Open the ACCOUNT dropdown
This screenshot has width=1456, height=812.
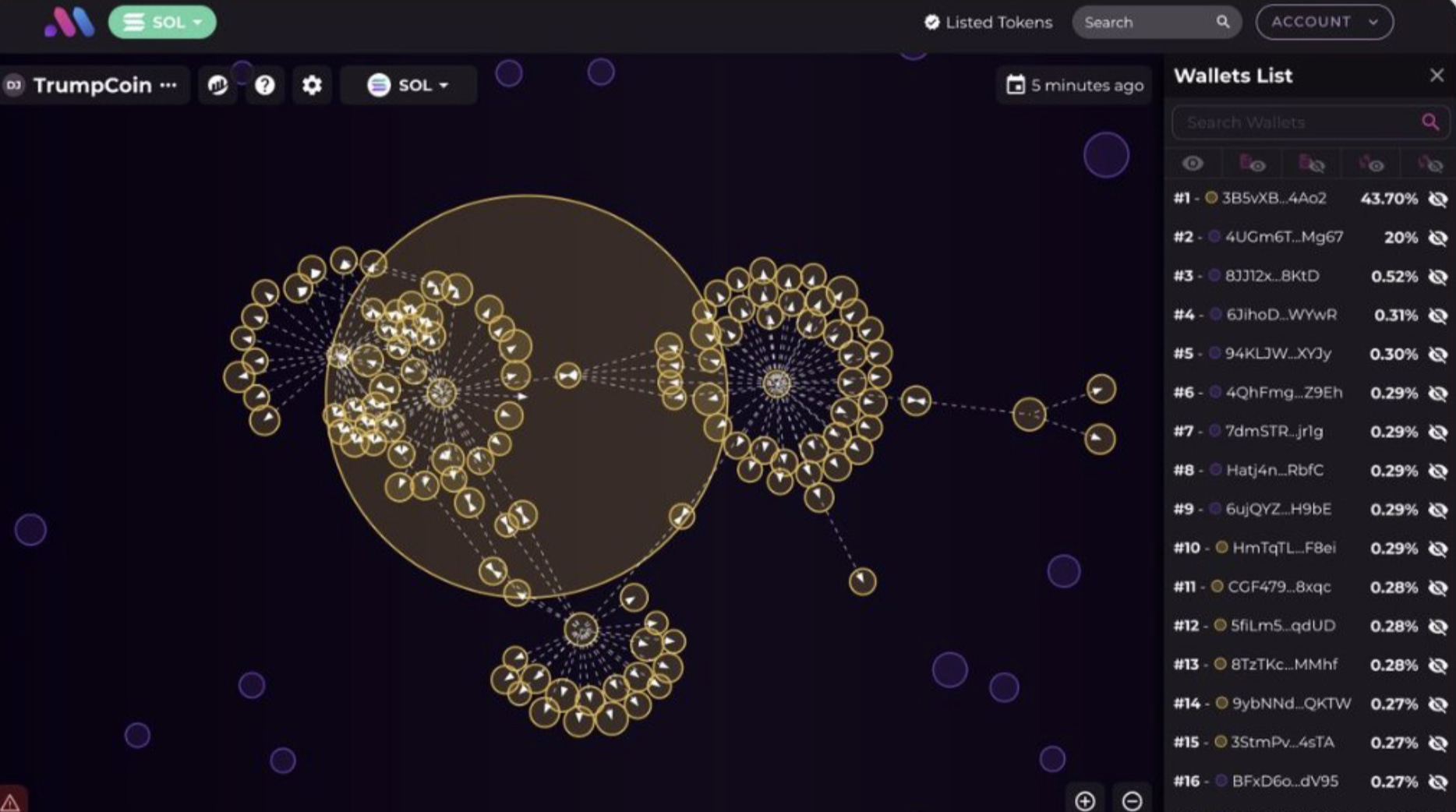tap(1323, 22)
